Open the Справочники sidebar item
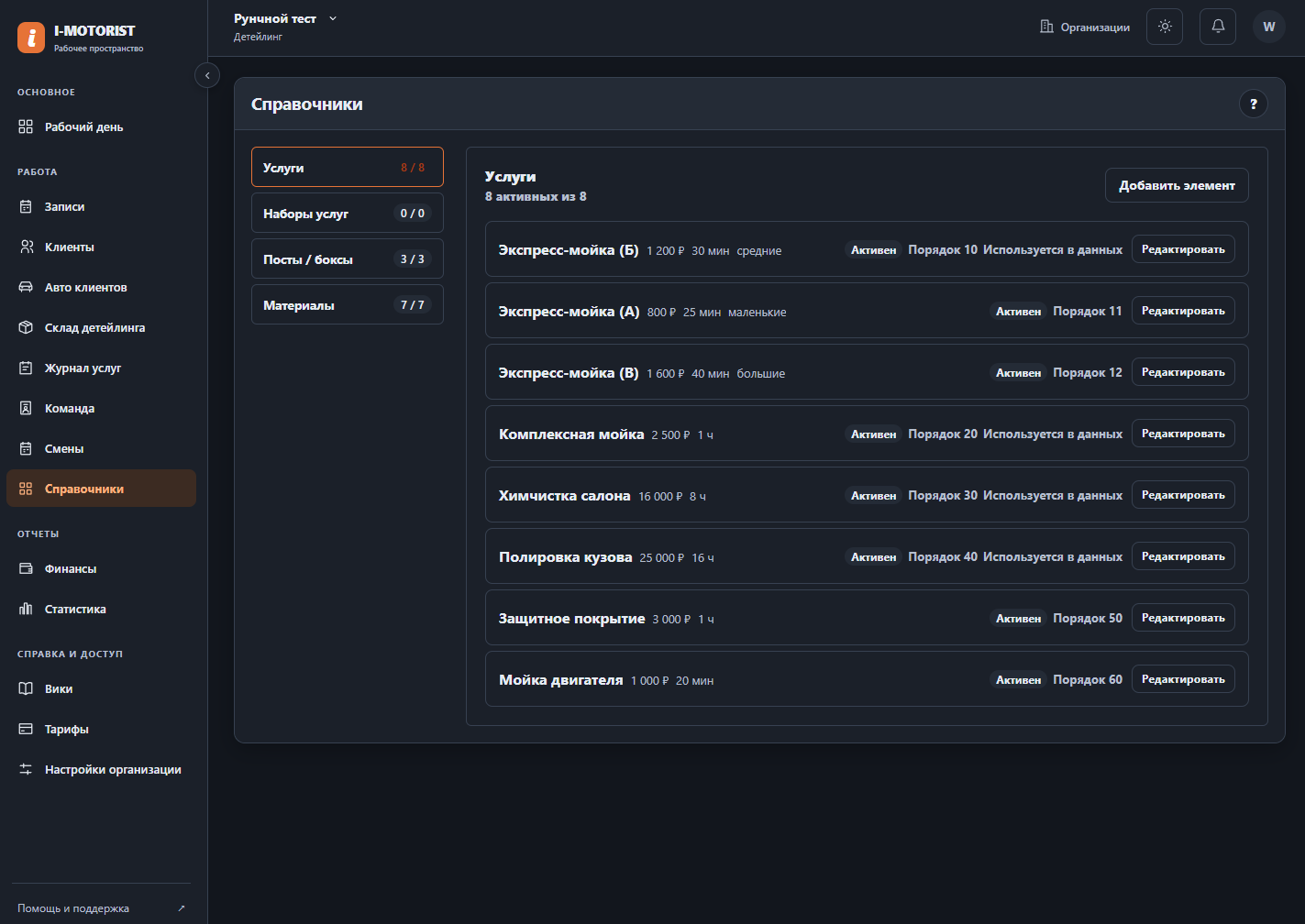The height and width of the screenshot is (924, 1305). [101, 489]
